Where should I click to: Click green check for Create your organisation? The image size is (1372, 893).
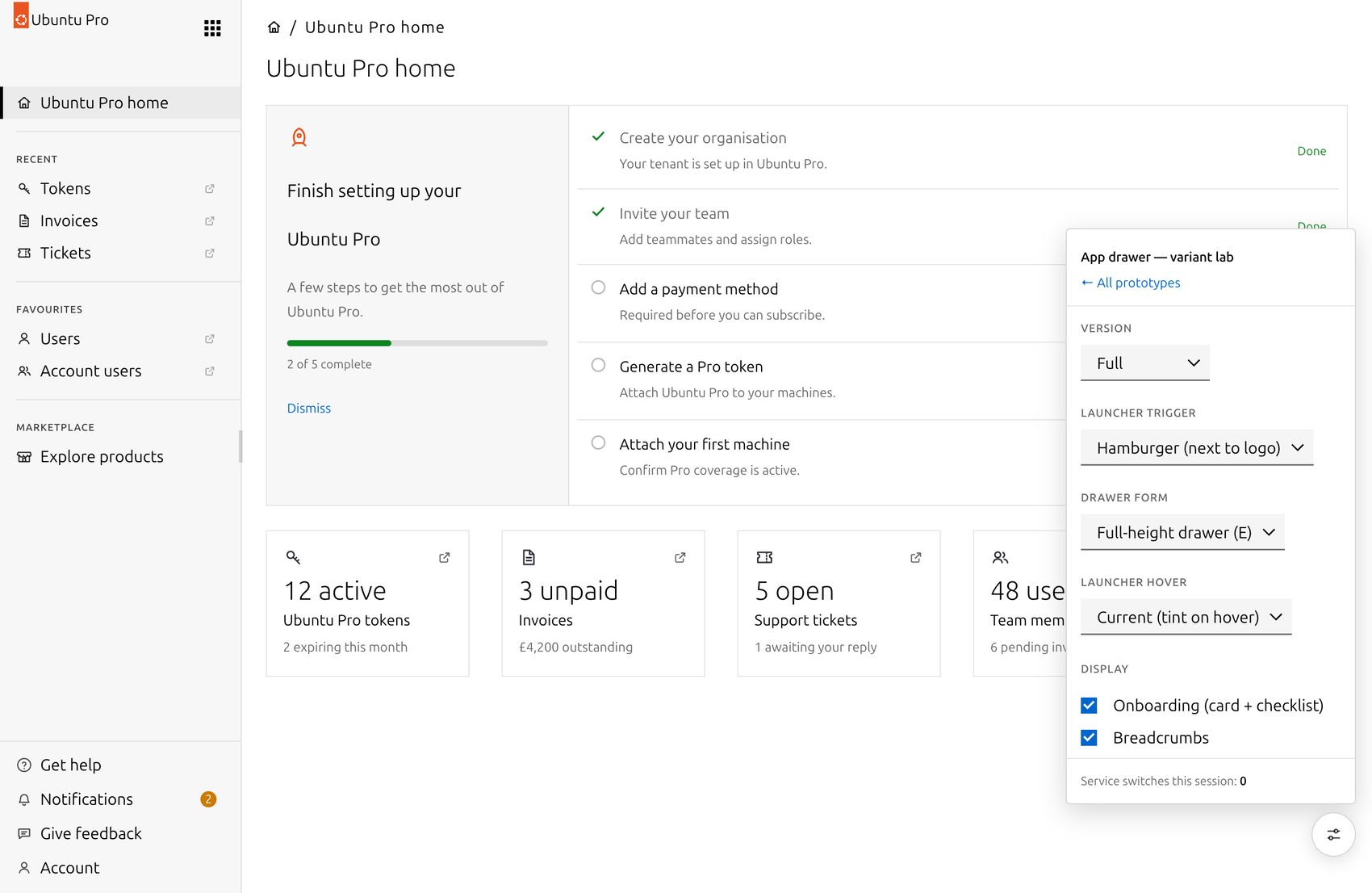(x=598, y=136)
